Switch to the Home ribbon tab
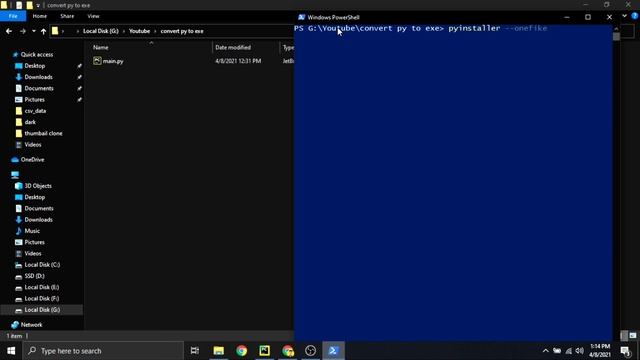 40,16
